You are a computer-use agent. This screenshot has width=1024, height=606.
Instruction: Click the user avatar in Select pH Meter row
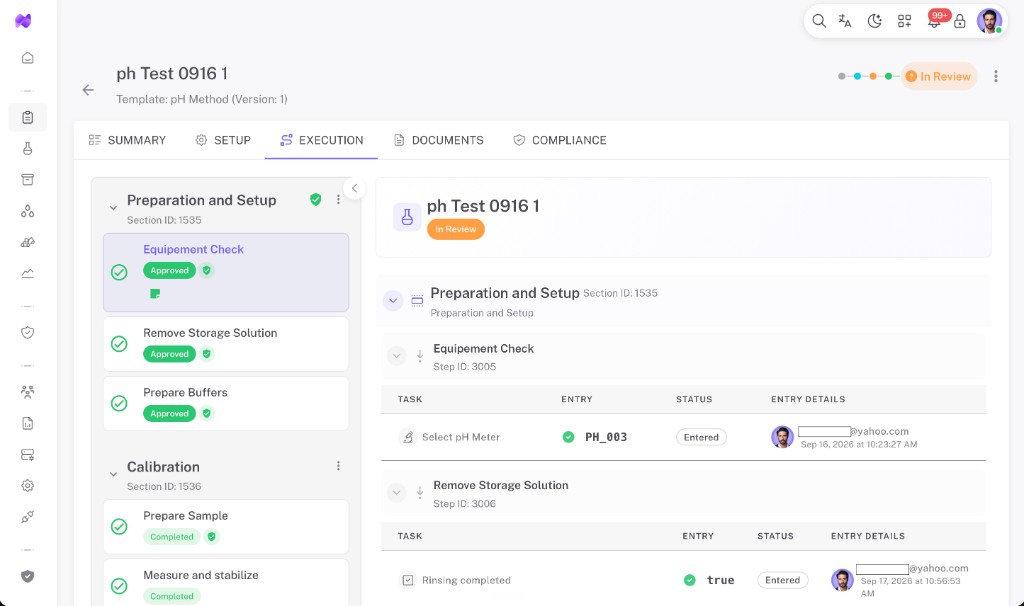tap(782, 437)
